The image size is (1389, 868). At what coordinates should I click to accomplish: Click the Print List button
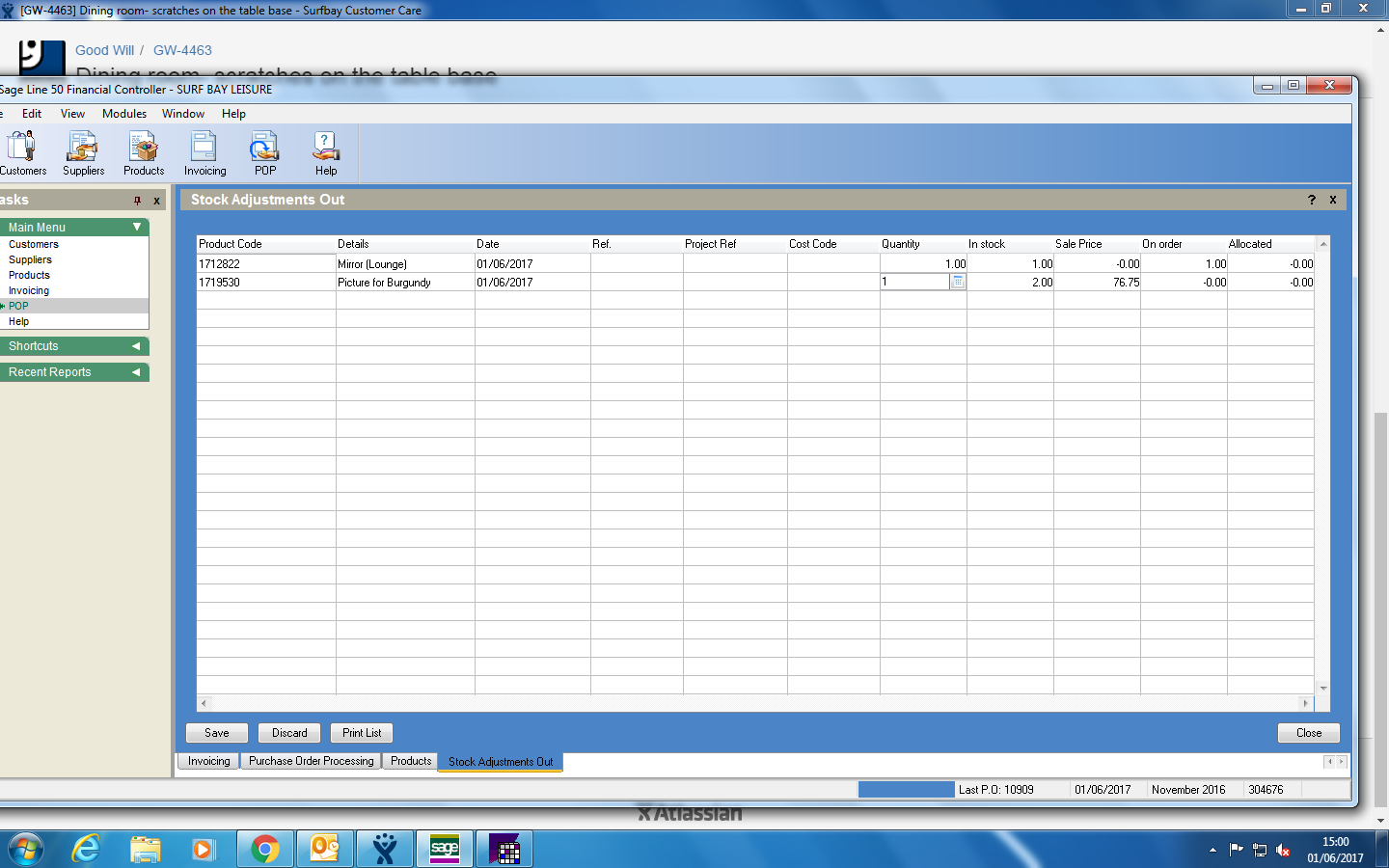point(362,733)
